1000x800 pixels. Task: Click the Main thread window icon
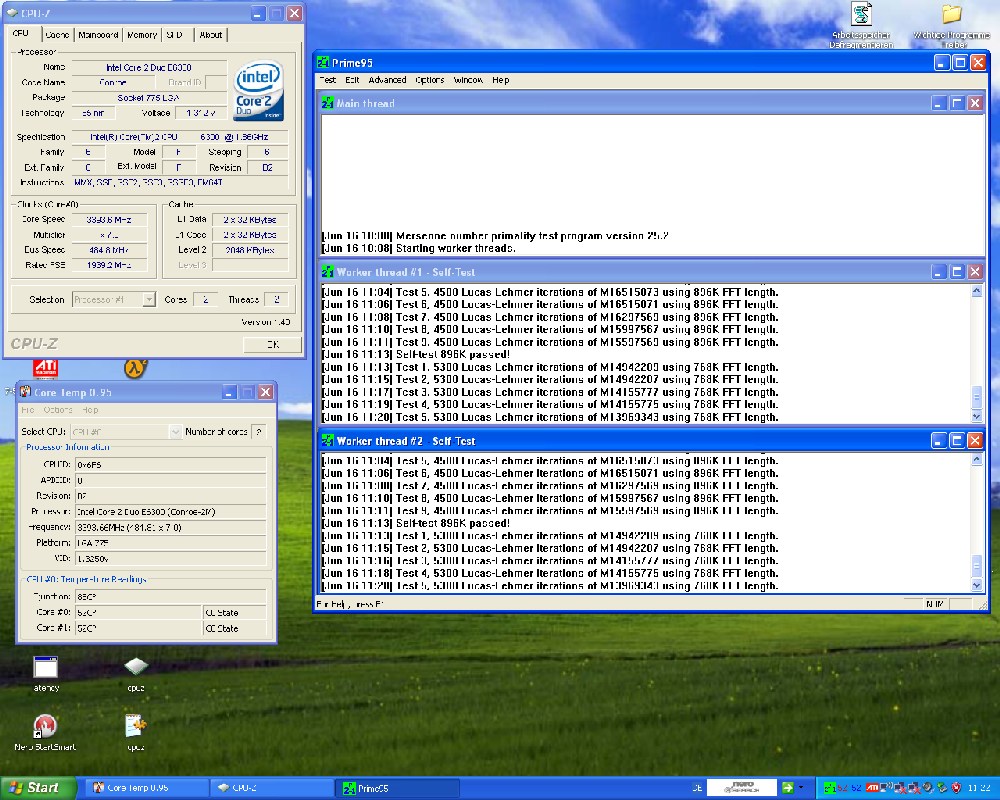[327, 103]
